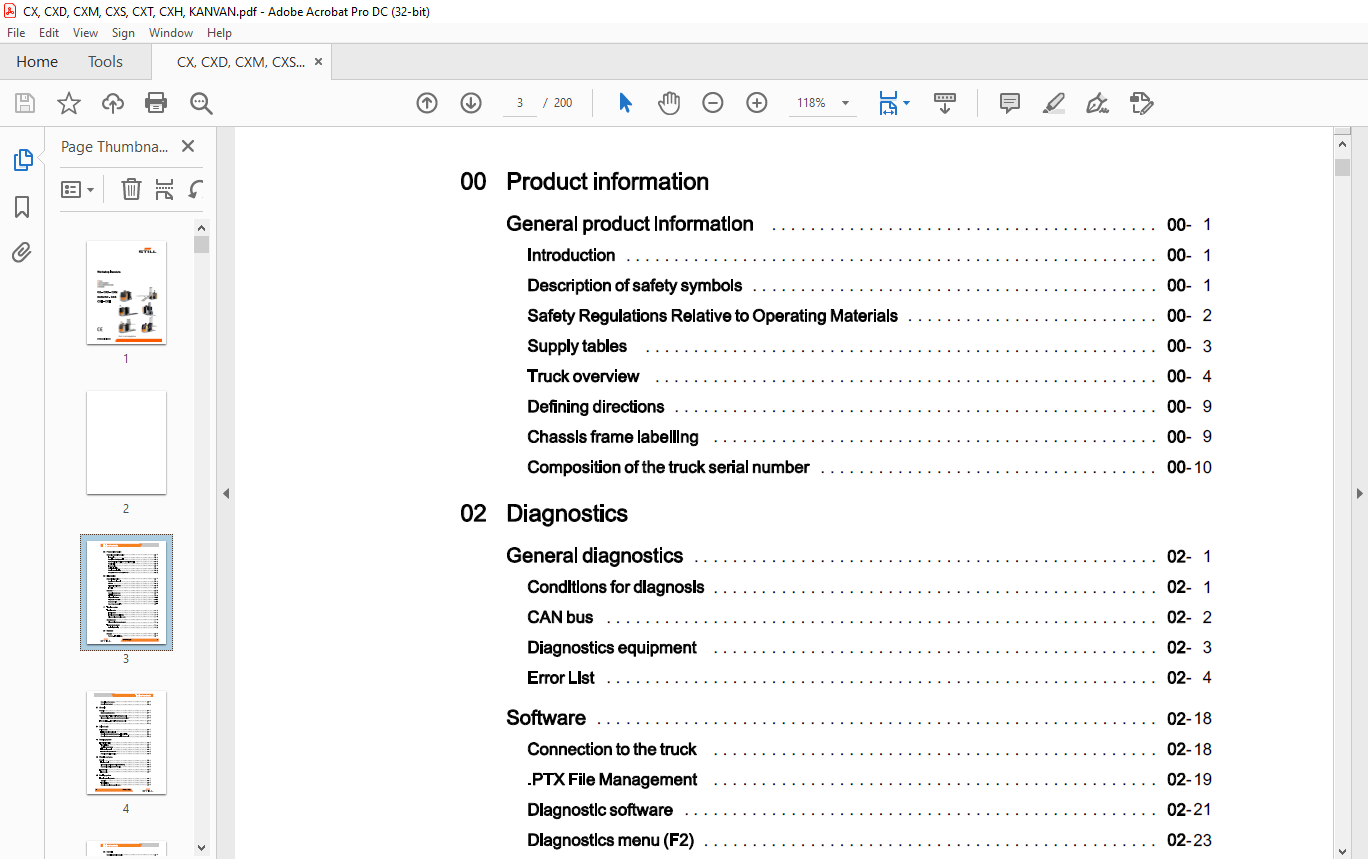This screenshot has width=1368, height=859.
Task: Expand the right tools pane arrow
Action: 1359,493
